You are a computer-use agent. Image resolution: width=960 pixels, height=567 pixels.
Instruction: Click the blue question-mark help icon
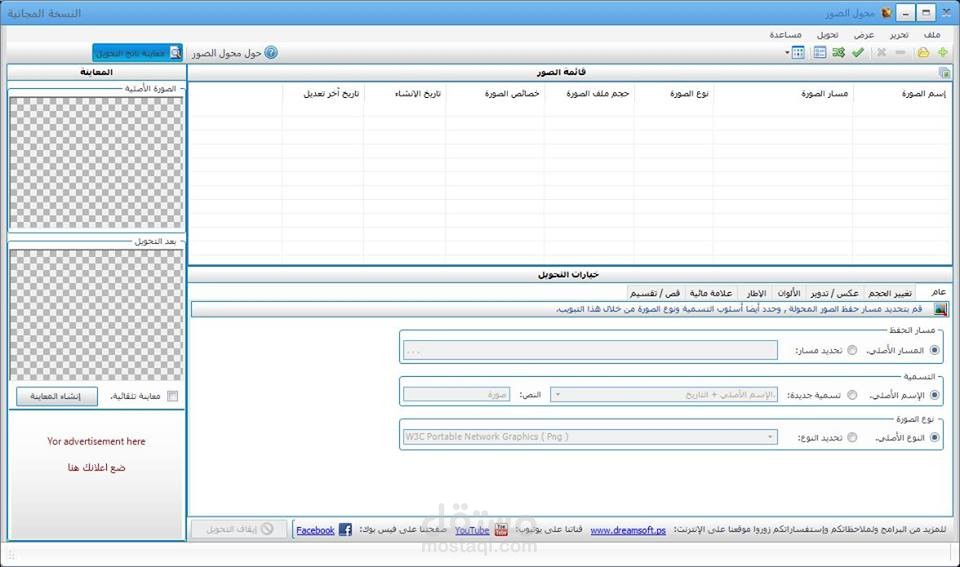(x=271, y=53)
